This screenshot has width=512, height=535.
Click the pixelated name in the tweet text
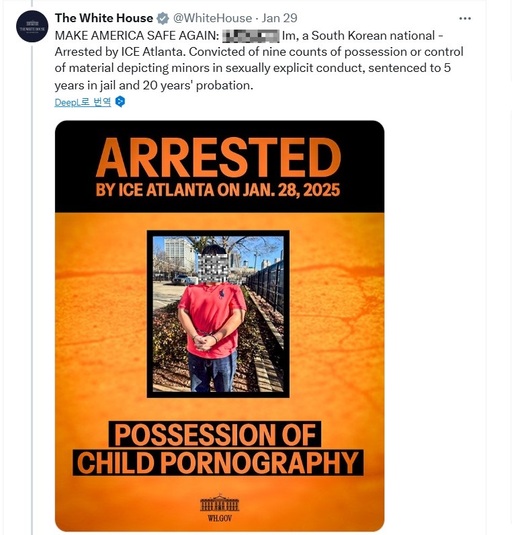coord(251,36)
